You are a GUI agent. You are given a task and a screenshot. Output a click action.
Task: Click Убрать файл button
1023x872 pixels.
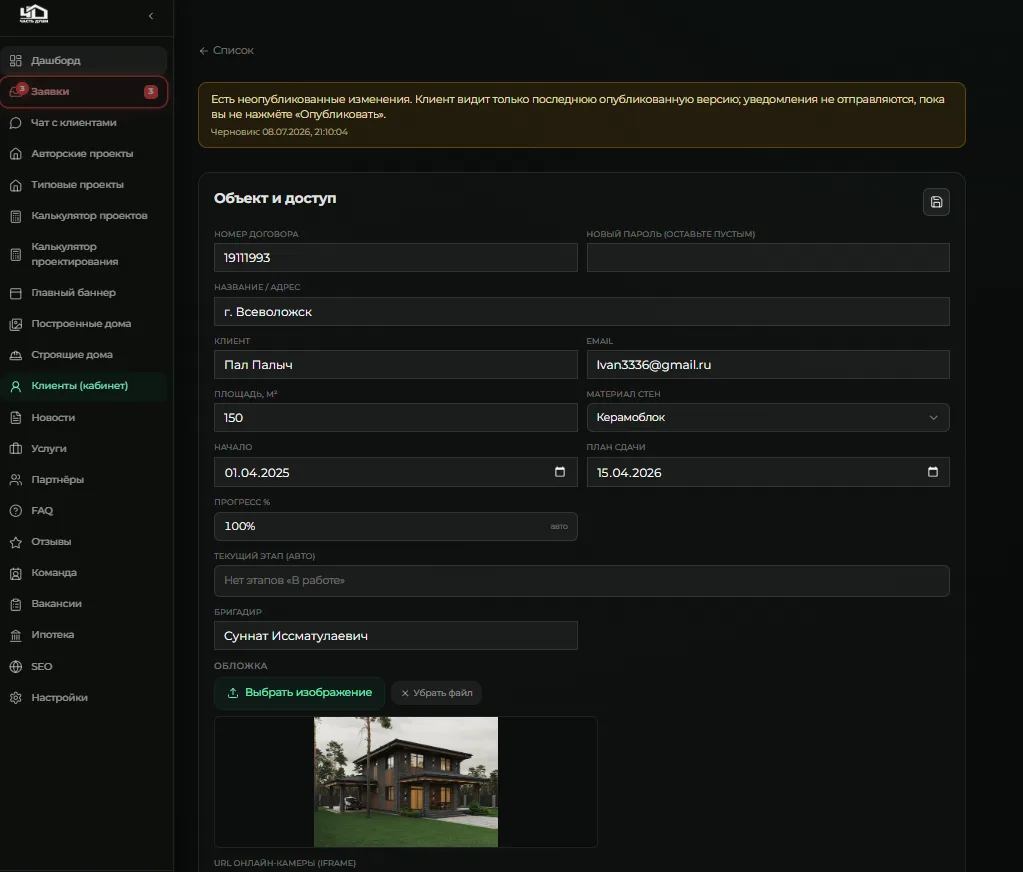[x=436, y=693]
